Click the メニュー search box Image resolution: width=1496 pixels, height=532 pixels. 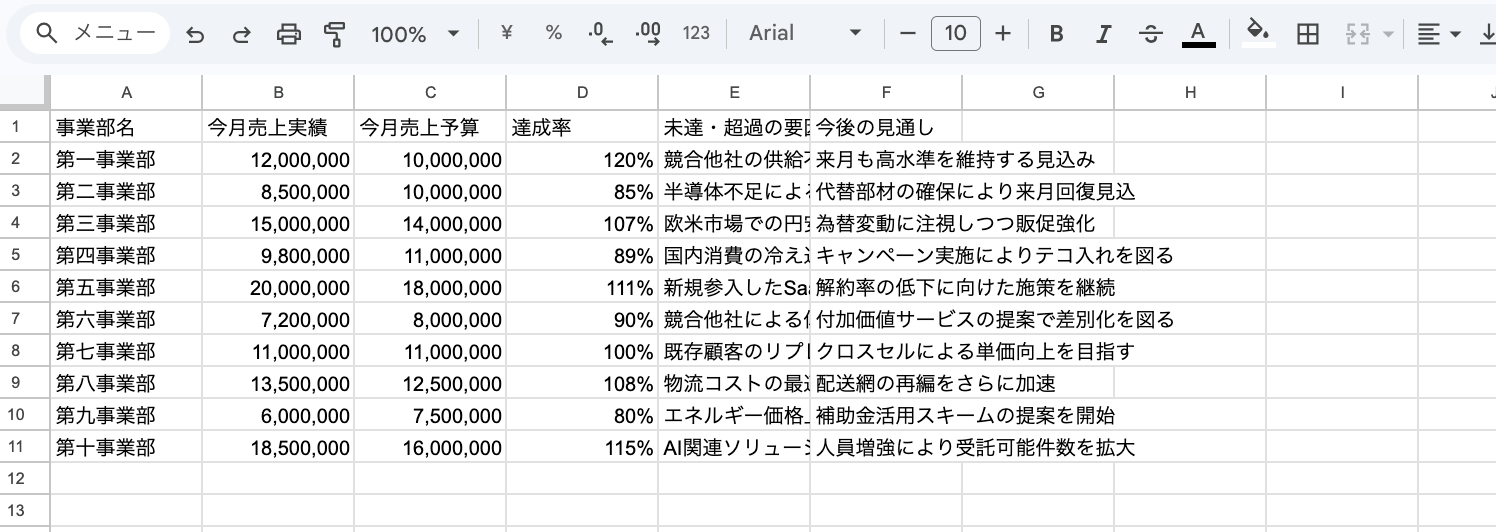click(x=96, y=33)
